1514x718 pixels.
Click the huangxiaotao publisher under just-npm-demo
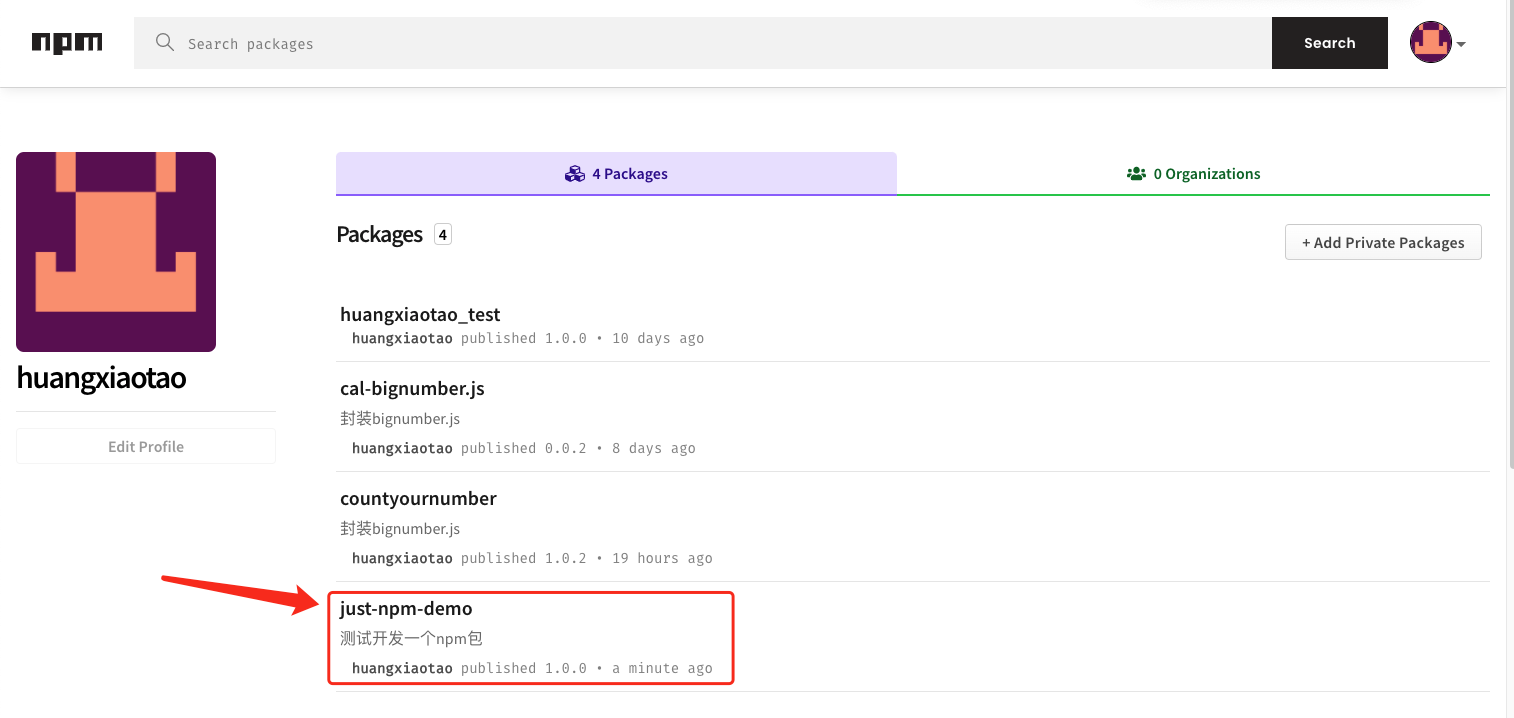pos(402,668)
